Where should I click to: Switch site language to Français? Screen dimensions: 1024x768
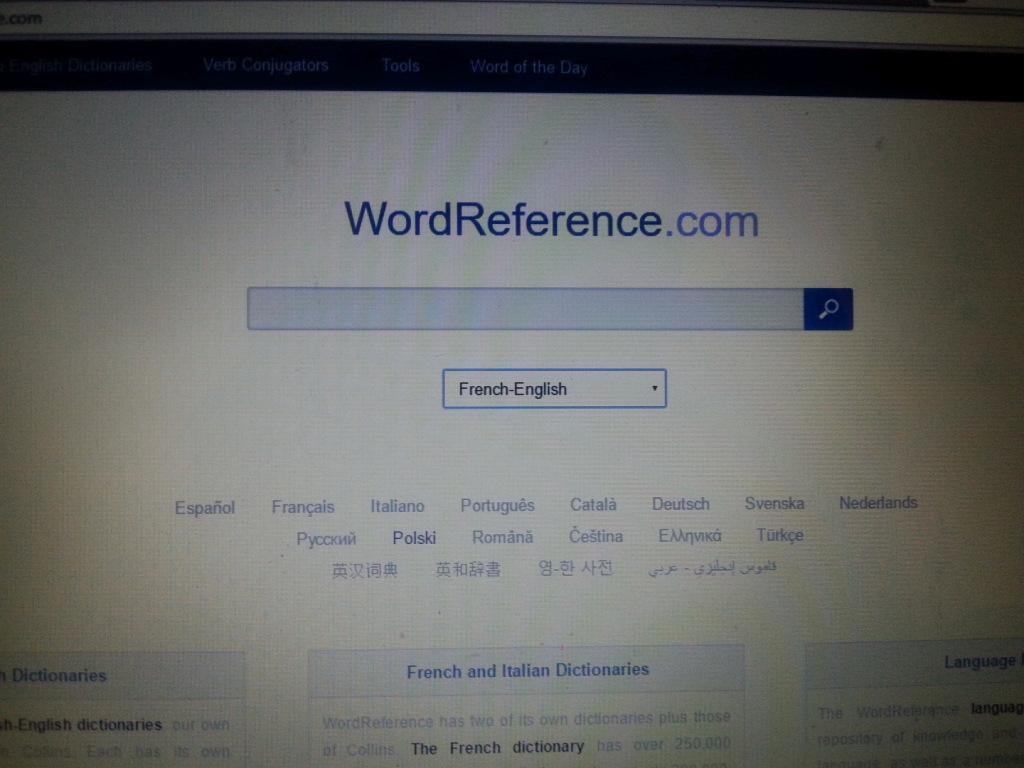click(x=303, y=507)
